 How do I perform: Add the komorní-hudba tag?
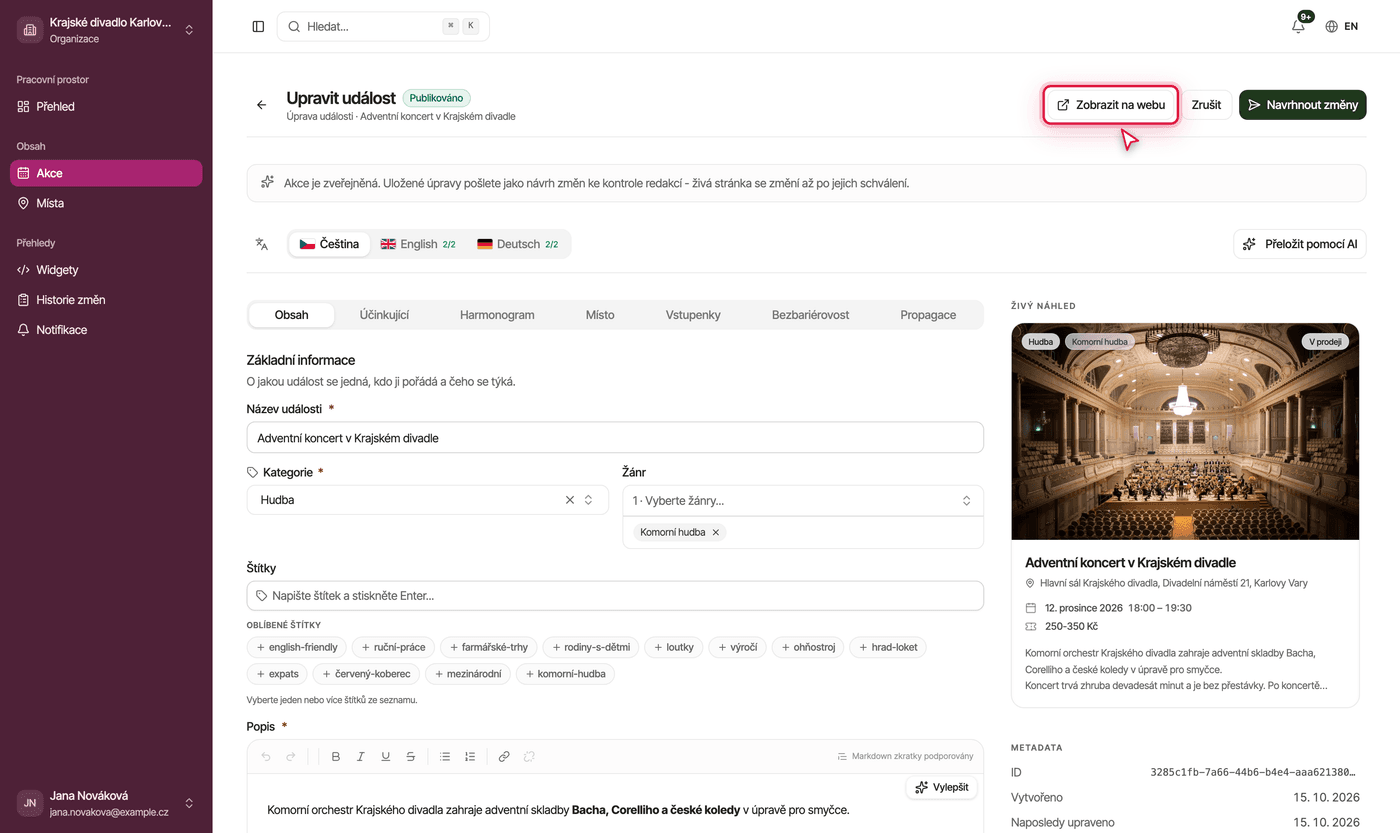click(x=566, y=674)
